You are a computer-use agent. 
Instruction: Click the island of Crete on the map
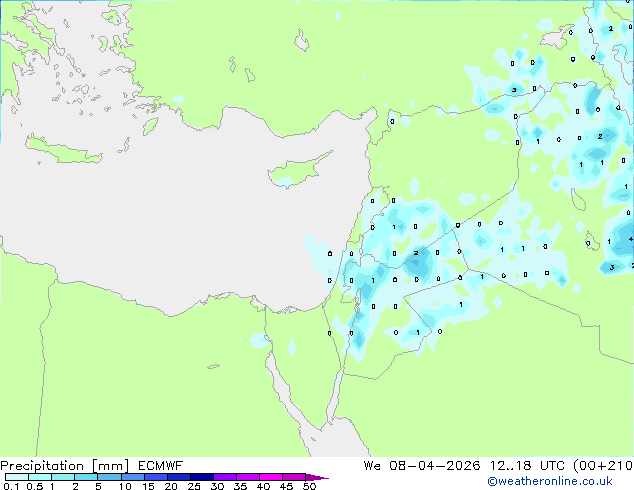(63, 150)
